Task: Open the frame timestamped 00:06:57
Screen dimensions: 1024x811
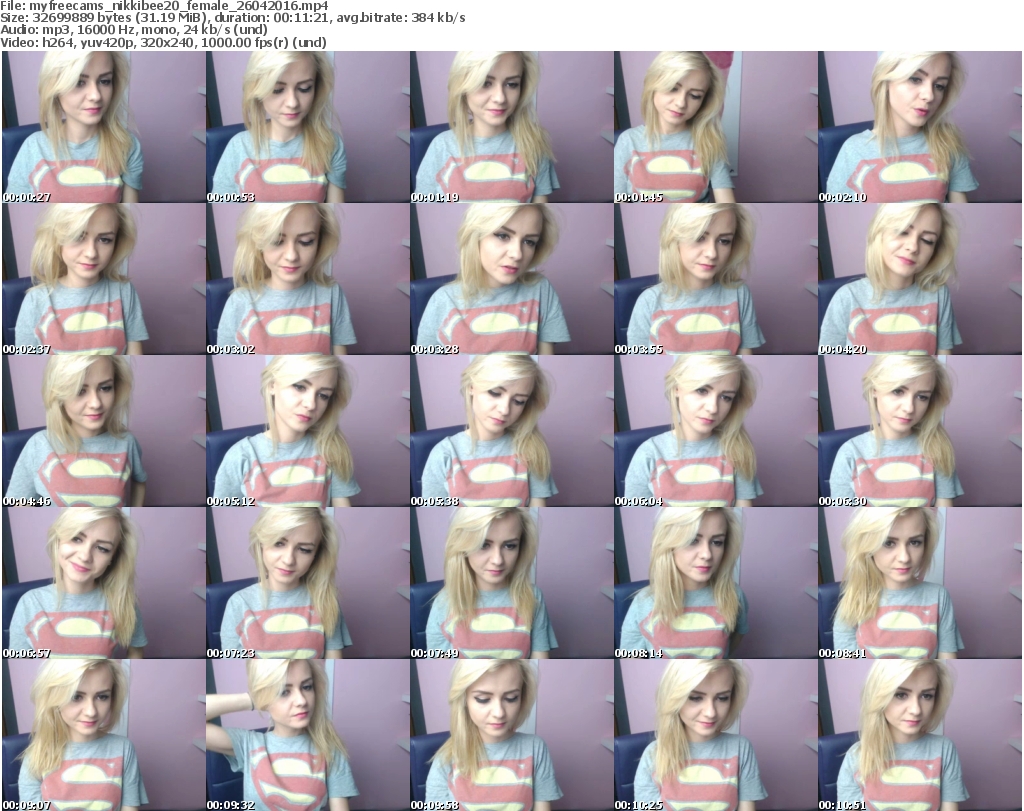Action: [104, 583]
